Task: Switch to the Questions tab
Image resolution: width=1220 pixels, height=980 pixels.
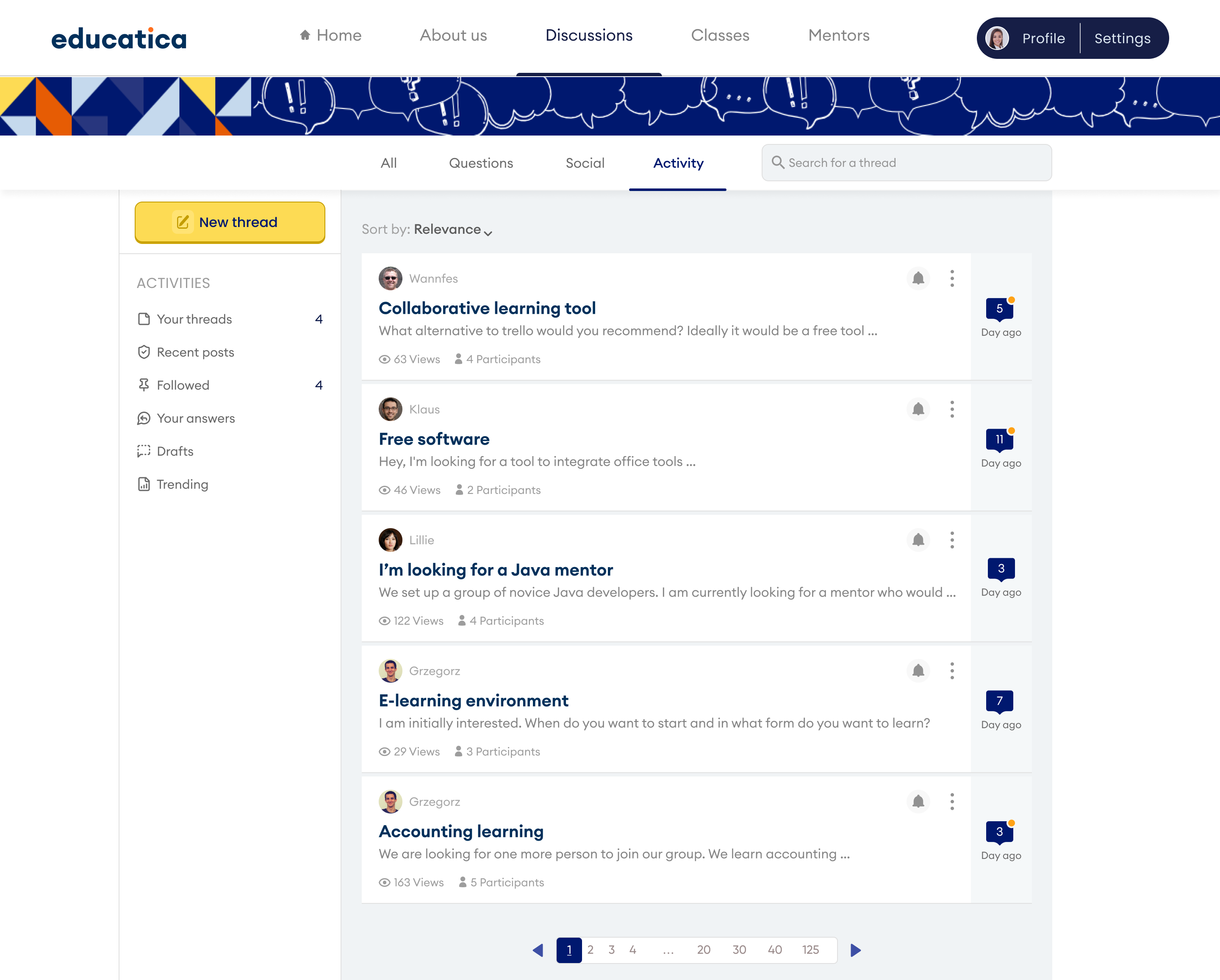Action: 480,163
